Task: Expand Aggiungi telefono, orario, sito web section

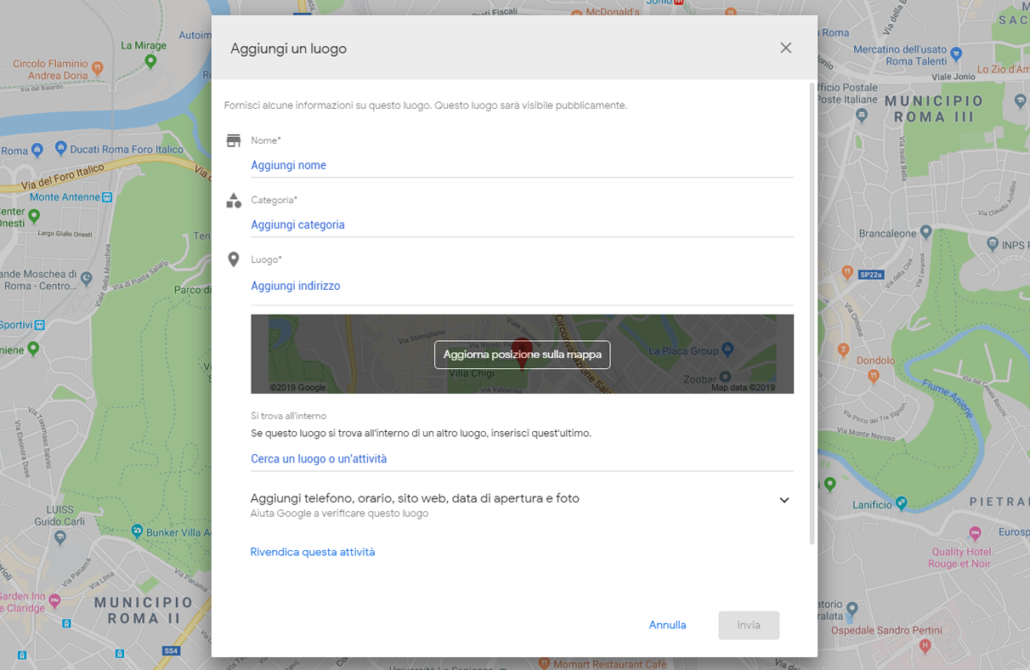Action: click(522, 504)
